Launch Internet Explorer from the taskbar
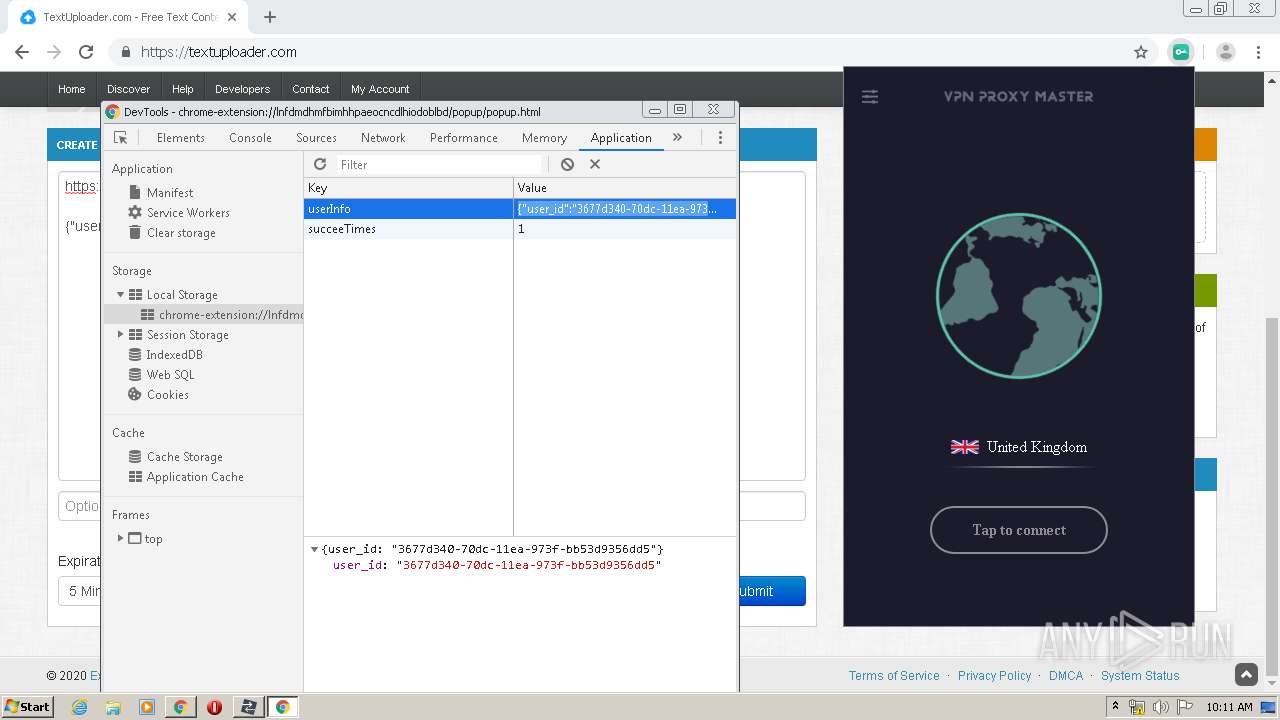This screenshot has height=720, width=1280. coord(80,707)
